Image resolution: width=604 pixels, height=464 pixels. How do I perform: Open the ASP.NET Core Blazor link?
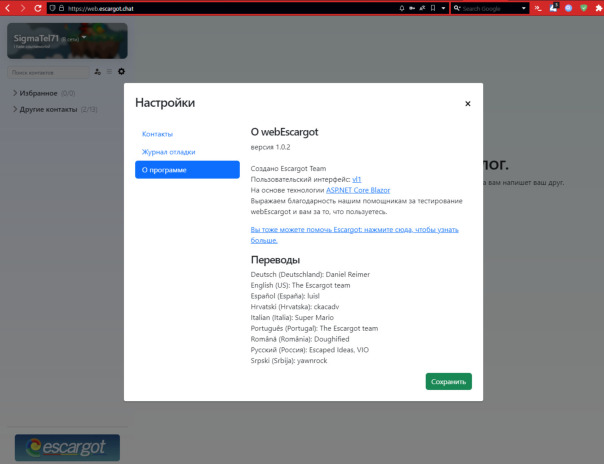[x=358, y=190]
